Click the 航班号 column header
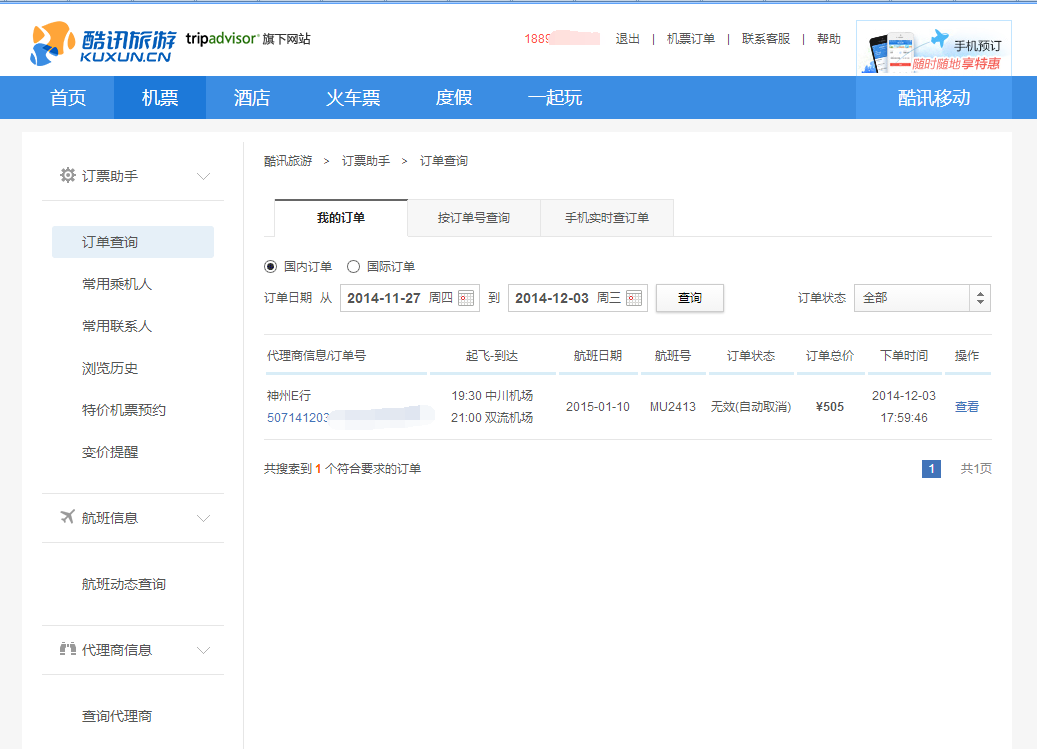The image size is (1037, 749). [x=673, y=356]
